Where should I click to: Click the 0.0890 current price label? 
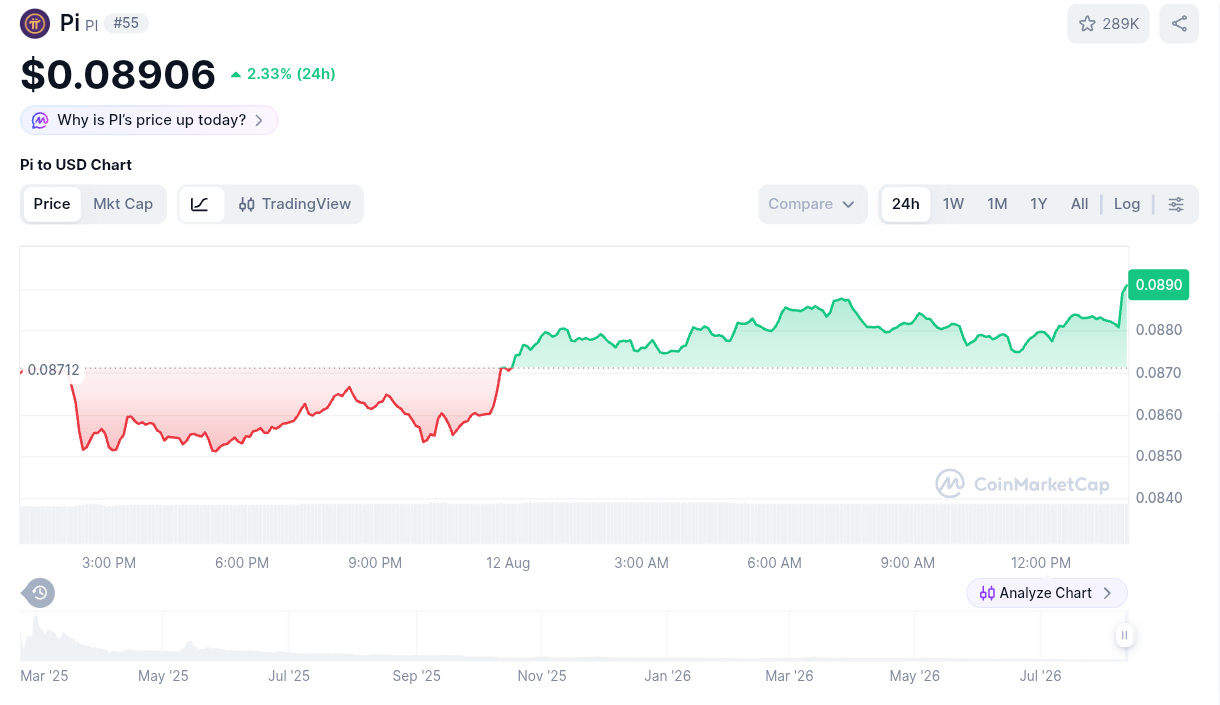(1159, 285)
